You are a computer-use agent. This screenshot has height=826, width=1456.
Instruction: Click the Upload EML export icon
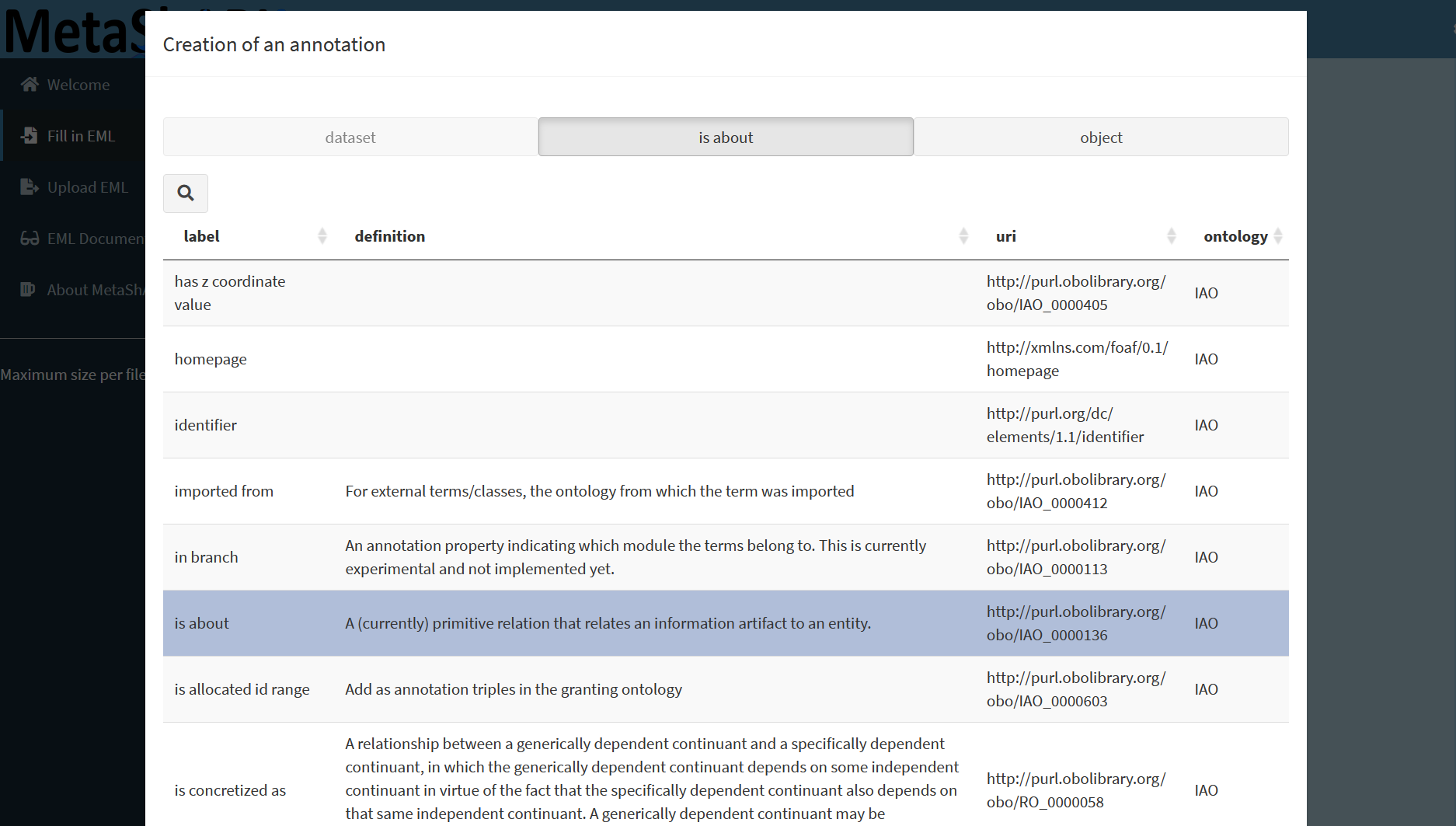(x=30, y=186)
